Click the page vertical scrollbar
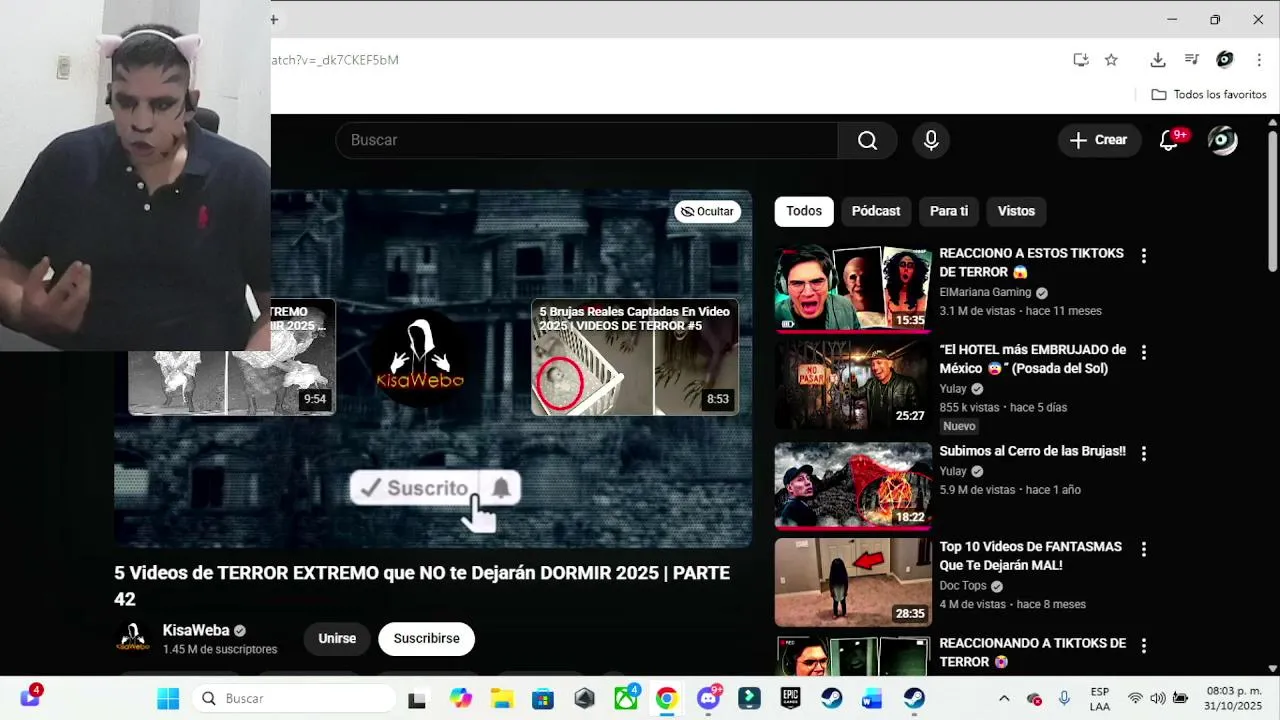The image size is (1280, 720). [1273, 200]
